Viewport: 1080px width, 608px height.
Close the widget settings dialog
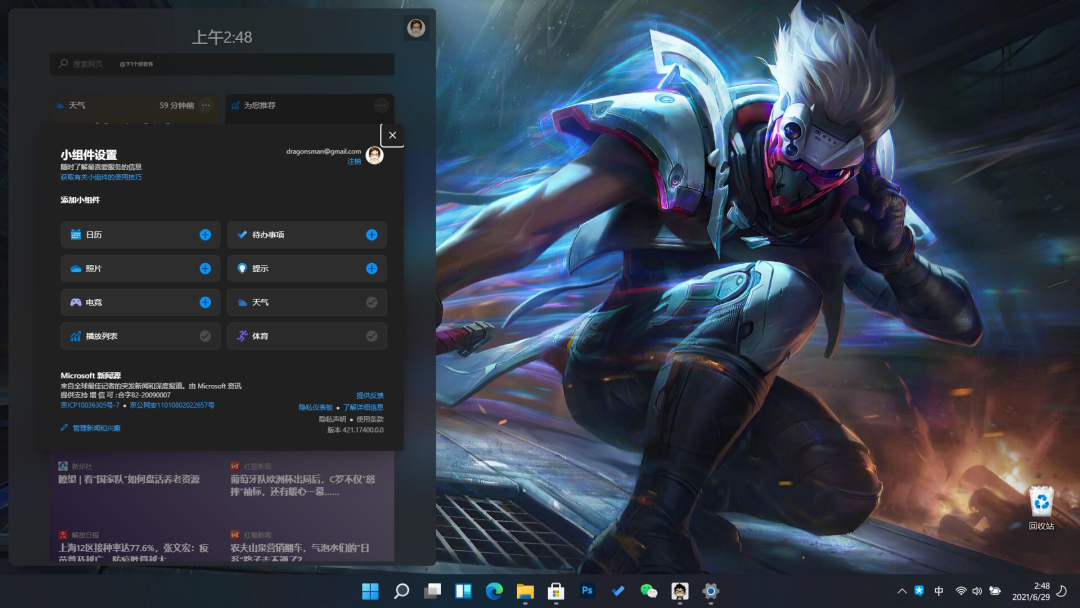pyautogui.click(x=393, y=135)
